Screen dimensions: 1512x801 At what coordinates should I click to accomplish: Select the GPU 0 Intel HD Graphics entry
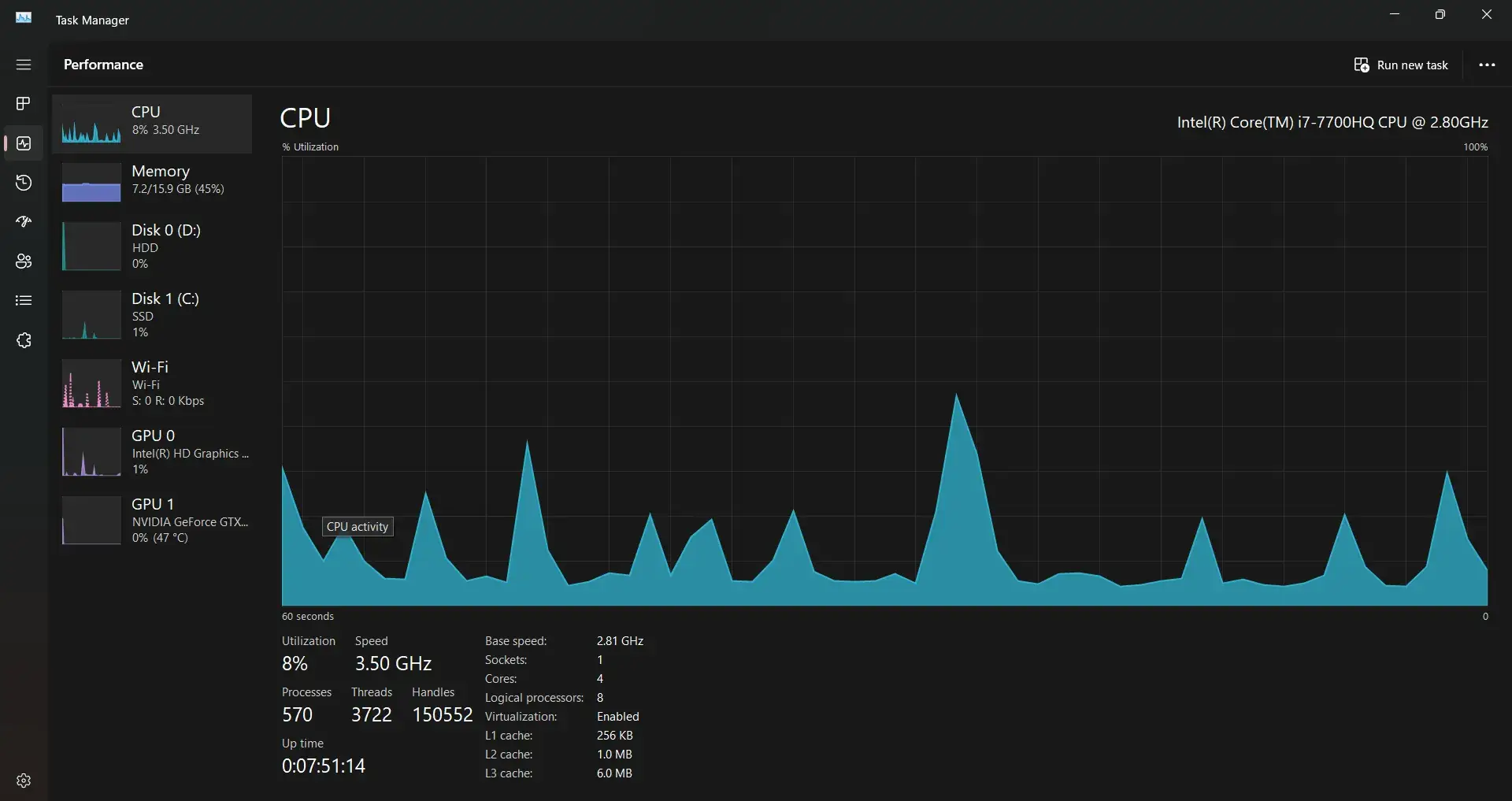point(152,451)
